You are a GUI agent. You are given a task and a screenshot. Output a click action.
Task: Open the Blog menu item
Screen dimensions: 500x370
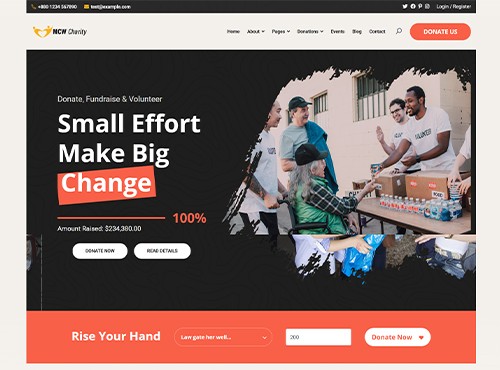[x=357, y=31]
